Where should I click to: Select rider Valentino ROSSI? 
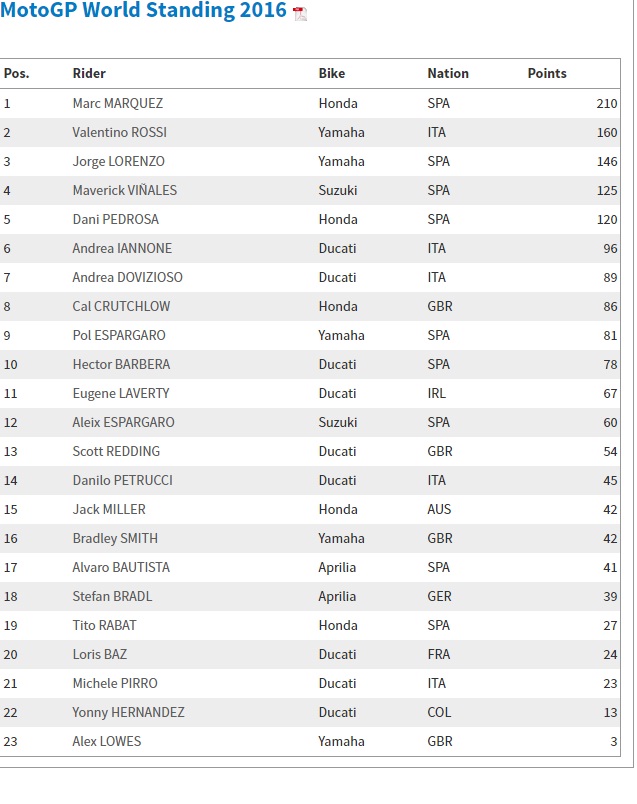click(x=120, y=132)
